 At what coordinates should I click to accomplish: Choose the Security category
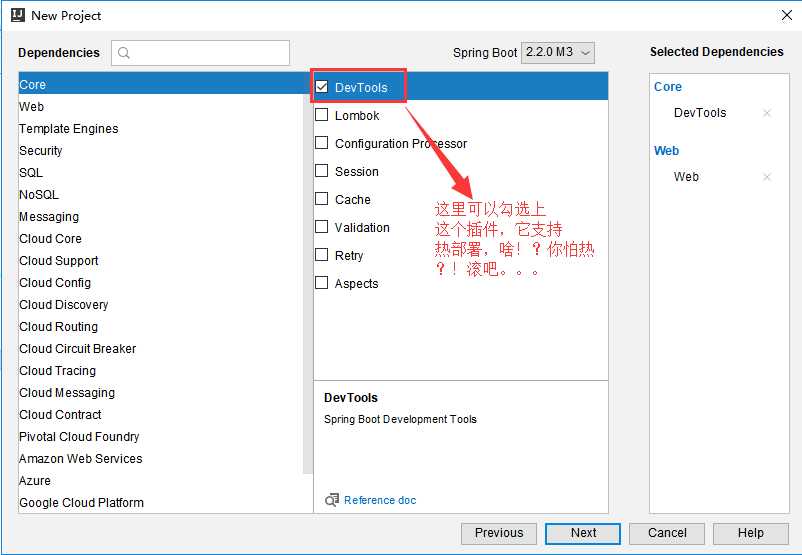[x=161, y=150]
